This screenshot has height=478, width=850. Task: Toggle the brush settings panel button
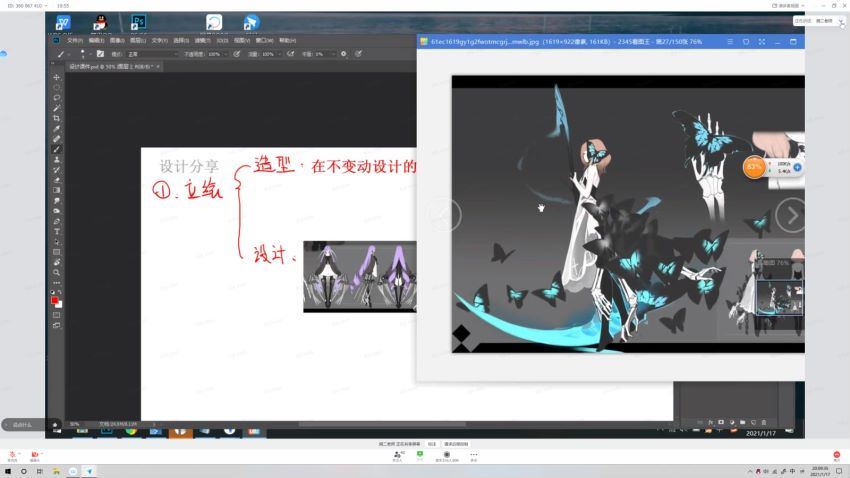point(100,54)
